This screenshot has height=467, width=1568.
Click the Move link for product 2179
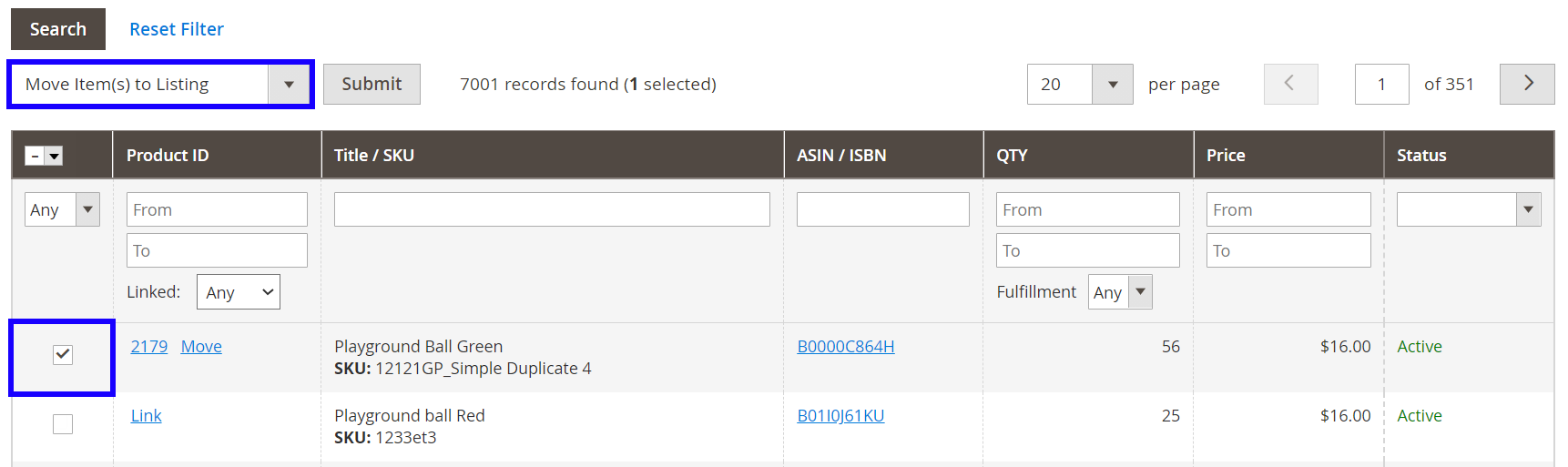coord(201,347)
